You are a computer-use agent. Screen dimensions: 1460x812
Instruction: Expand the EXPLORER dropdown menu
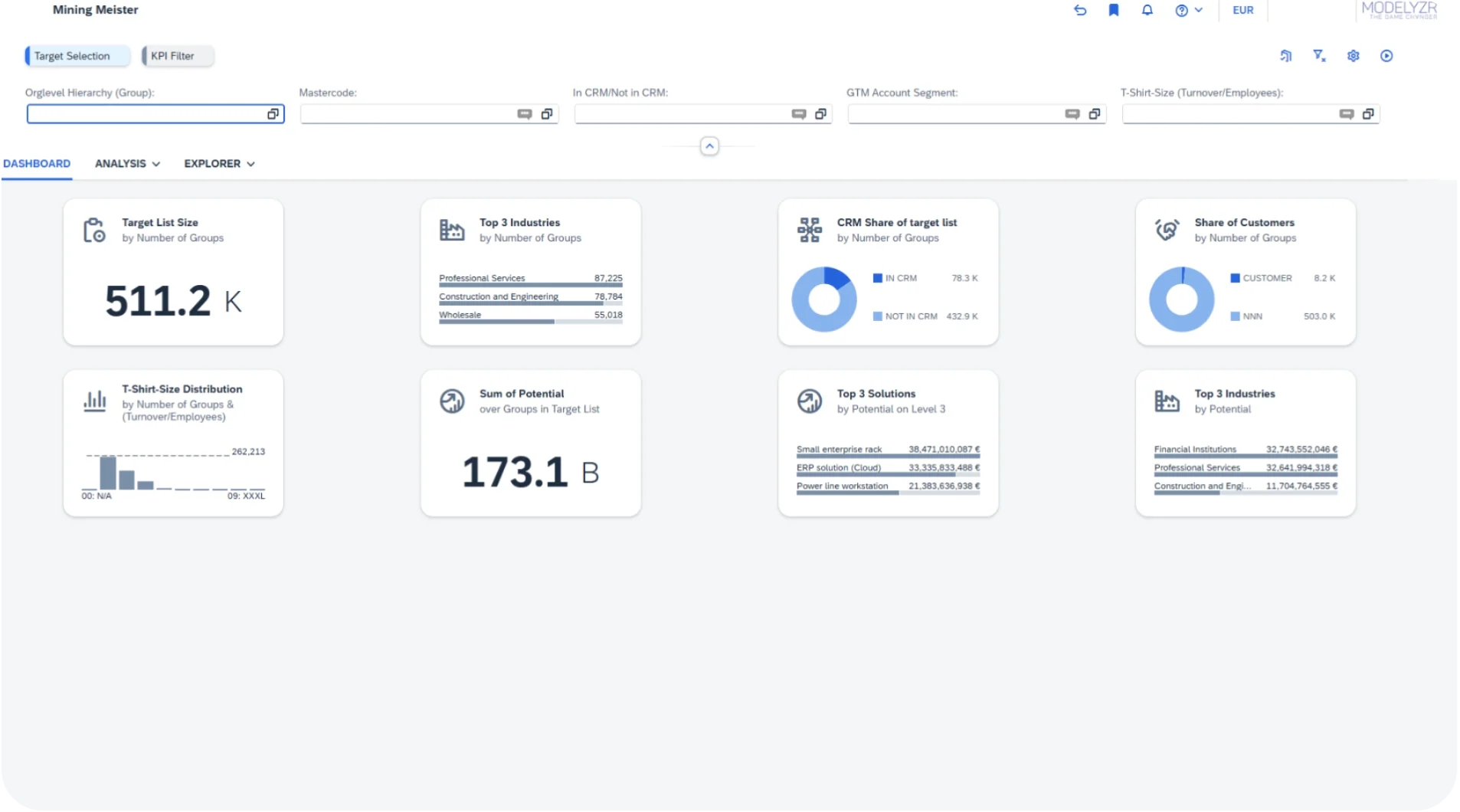tap(219, 164)
